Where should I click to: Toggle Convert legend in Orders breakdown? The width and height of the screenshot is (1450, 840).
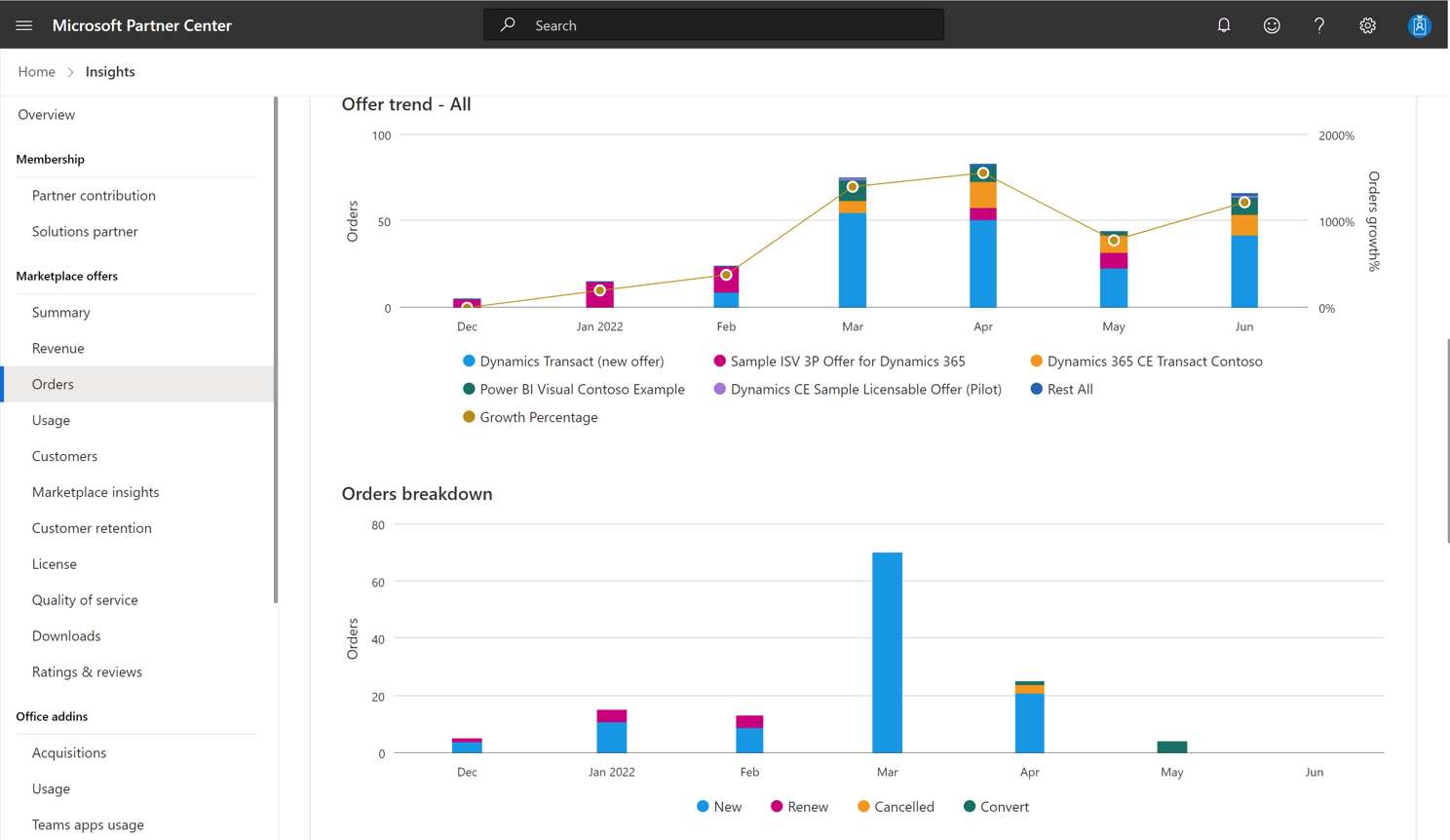pos(996,807)
